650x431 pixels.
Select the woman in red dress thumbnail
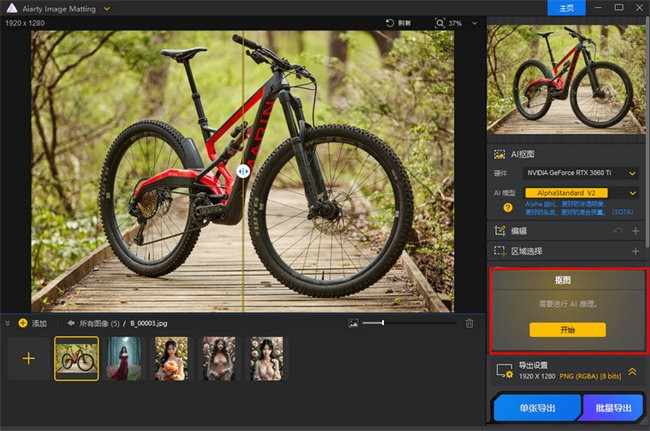click(x=124, y=358)
